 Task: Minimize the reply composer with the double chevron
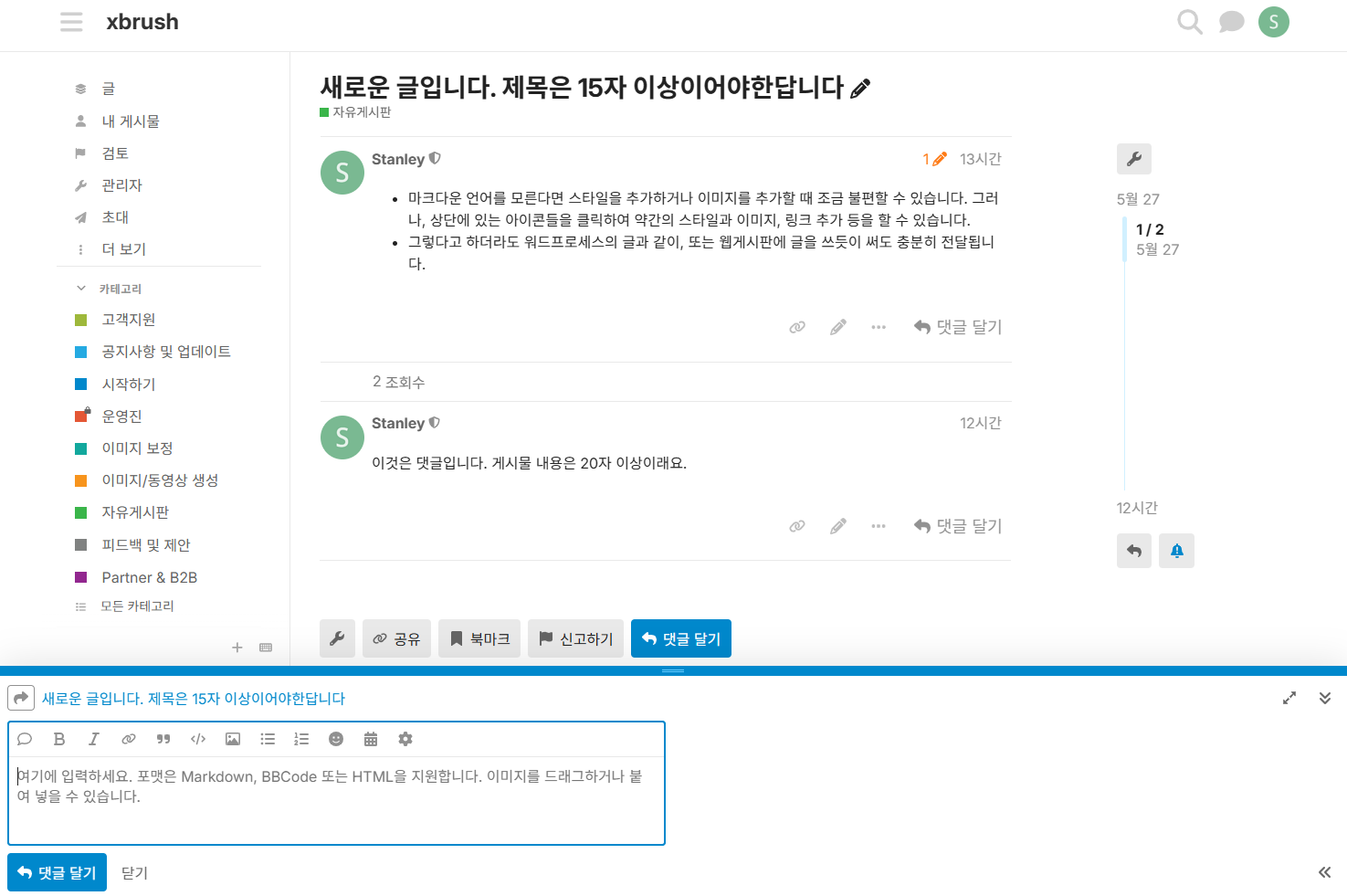click(x=1324, y=697)
